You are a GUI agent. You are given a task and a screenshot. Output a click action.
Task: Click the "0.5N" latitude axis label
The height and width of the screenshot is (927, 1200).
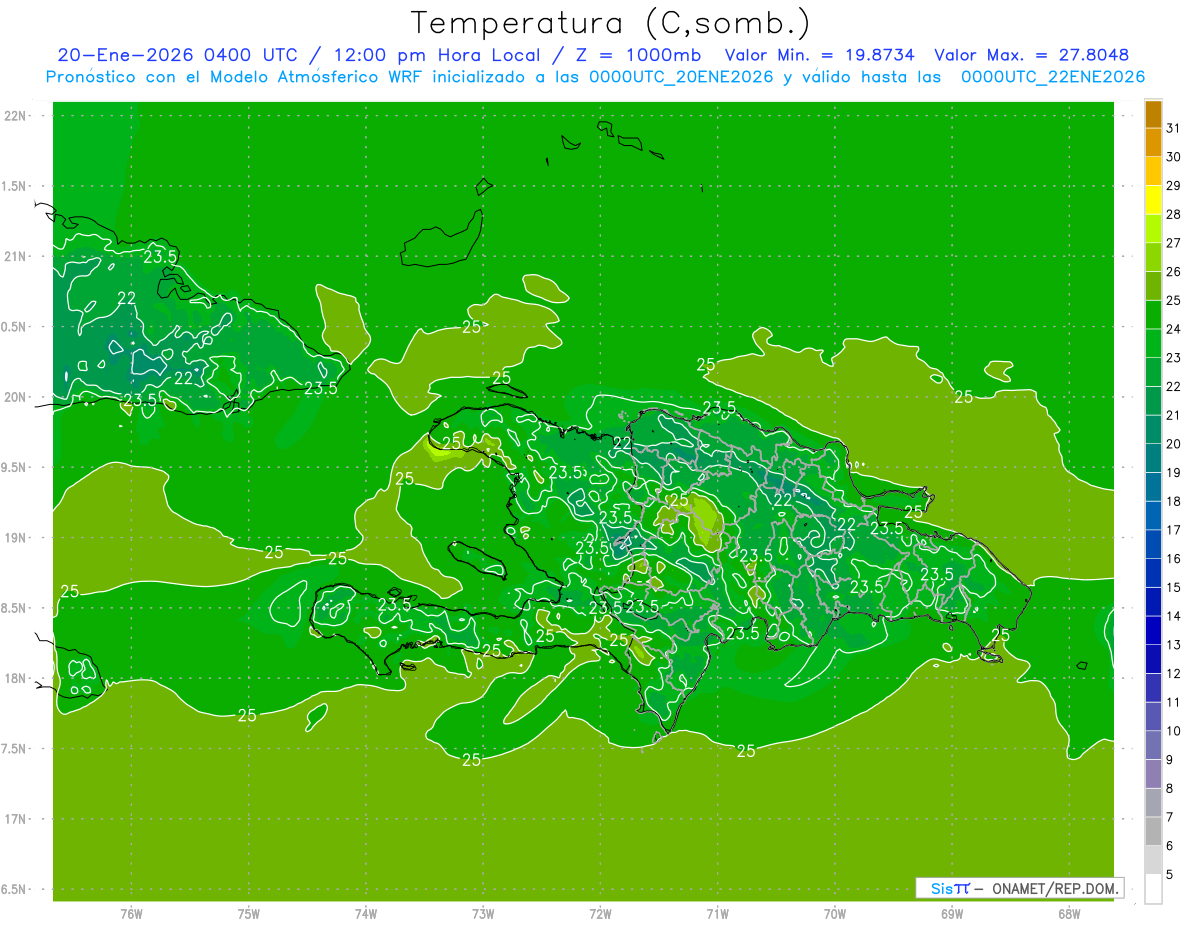16,327
